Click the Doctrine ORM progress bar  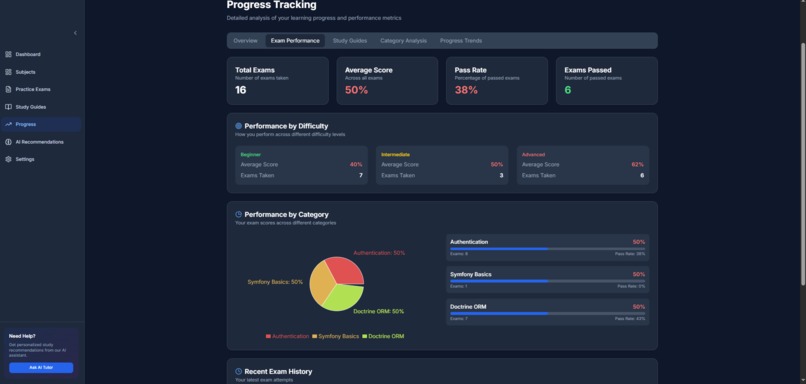pyautogui.click(x=547, y=314)
